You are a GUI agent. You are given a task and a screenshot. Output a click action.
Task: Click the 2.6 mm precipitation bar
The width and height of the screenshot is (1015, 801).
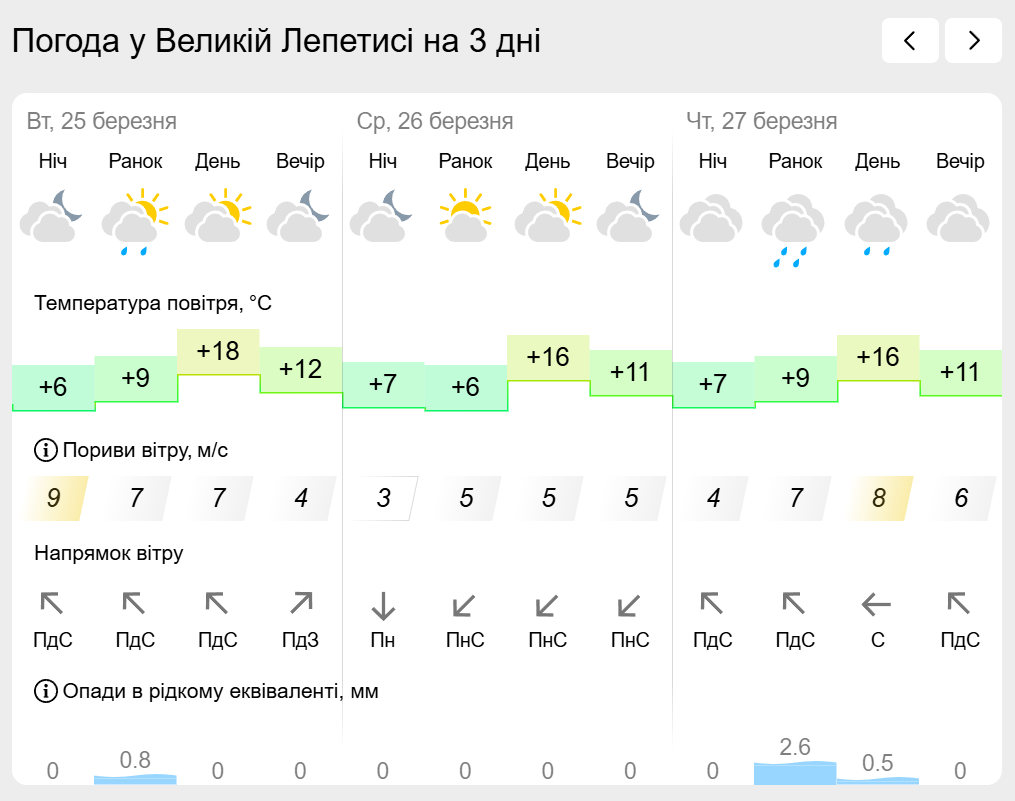[x=795, y=773]
